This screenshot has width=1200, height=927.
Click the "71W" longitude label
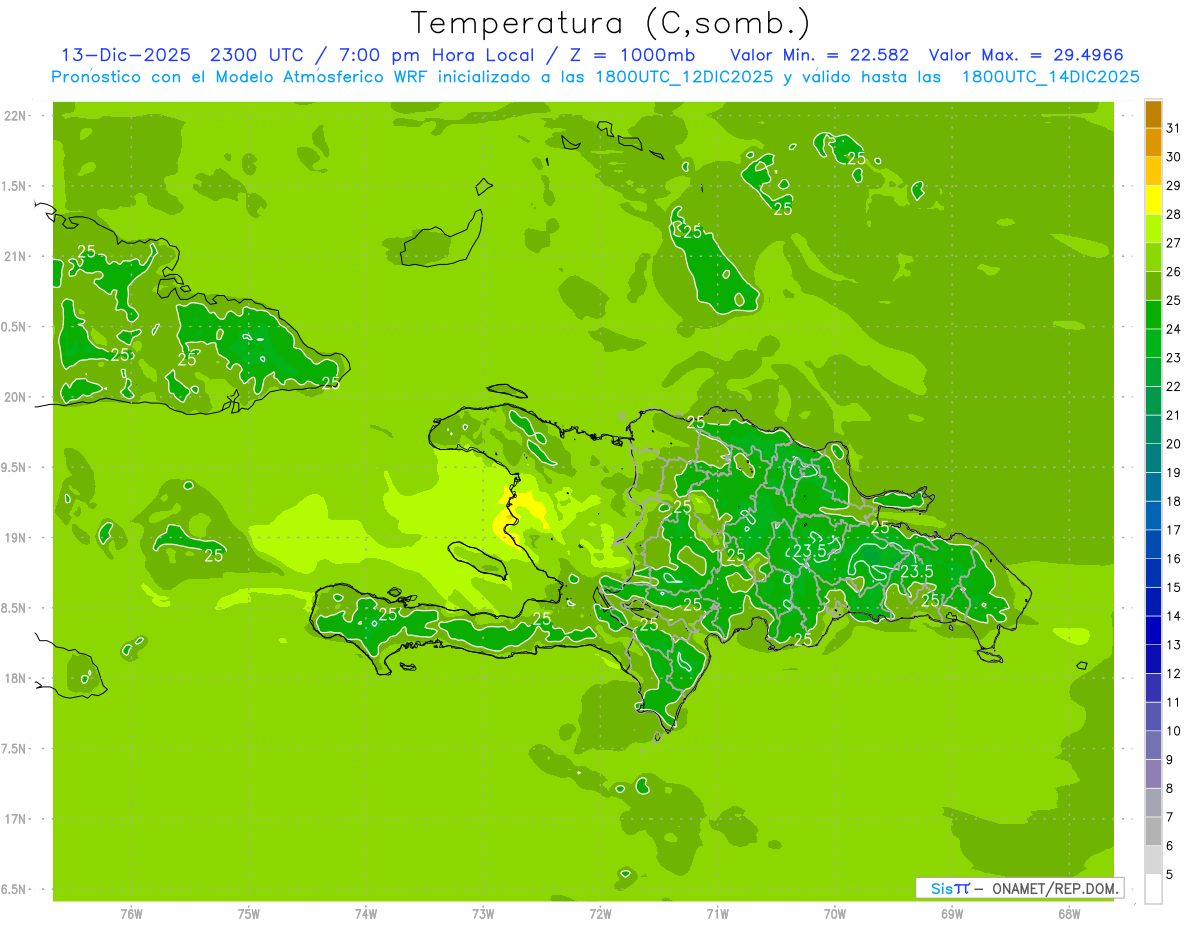click(717, 914)
